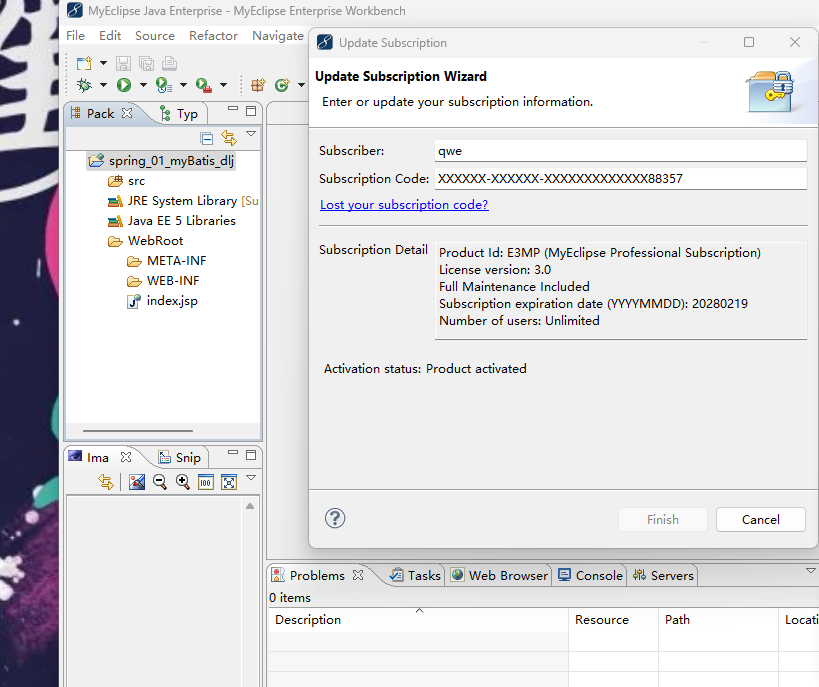This screenshot has width=819, height=687.
Task: Close the Problems view tab
Action: (x=358, y=575)
